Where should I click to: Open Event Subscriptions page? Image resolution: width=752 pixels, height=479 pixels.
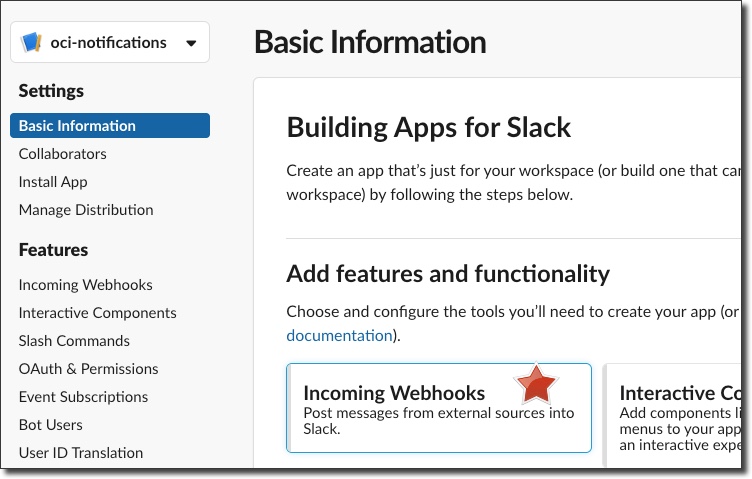click(83, 397)
